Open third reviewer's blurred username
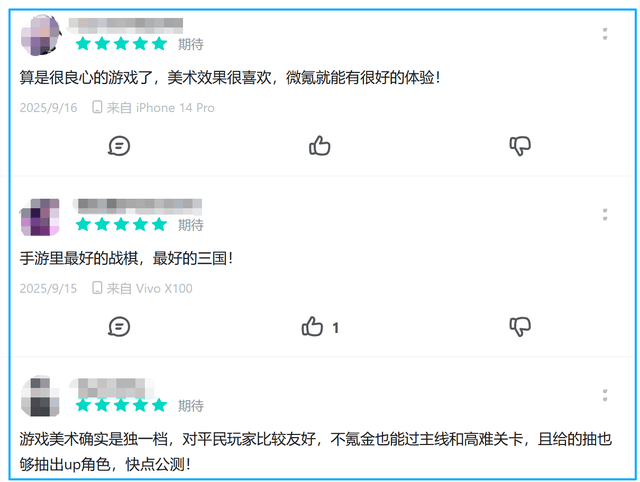Viewport: 640px width, 482px height. tap(111, 387)
